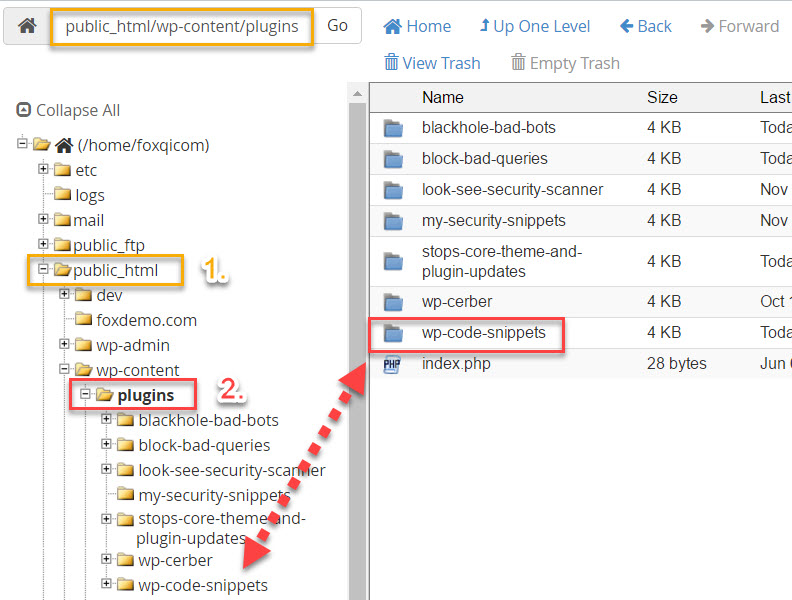Viewport: 792px width, 600px height.
Task: Sort by the Size column header
Action: pos(662,97)
